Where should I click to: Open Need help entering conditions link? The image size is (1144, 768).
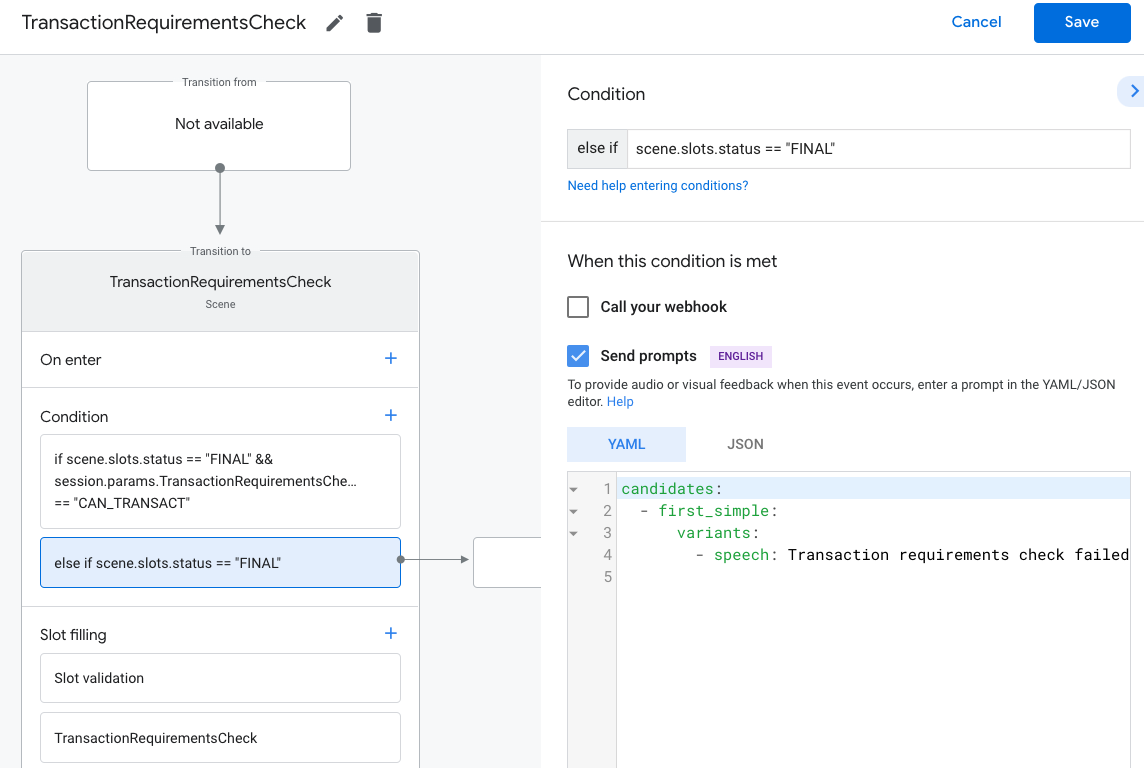pyautogui.click(x=657, y=186)
